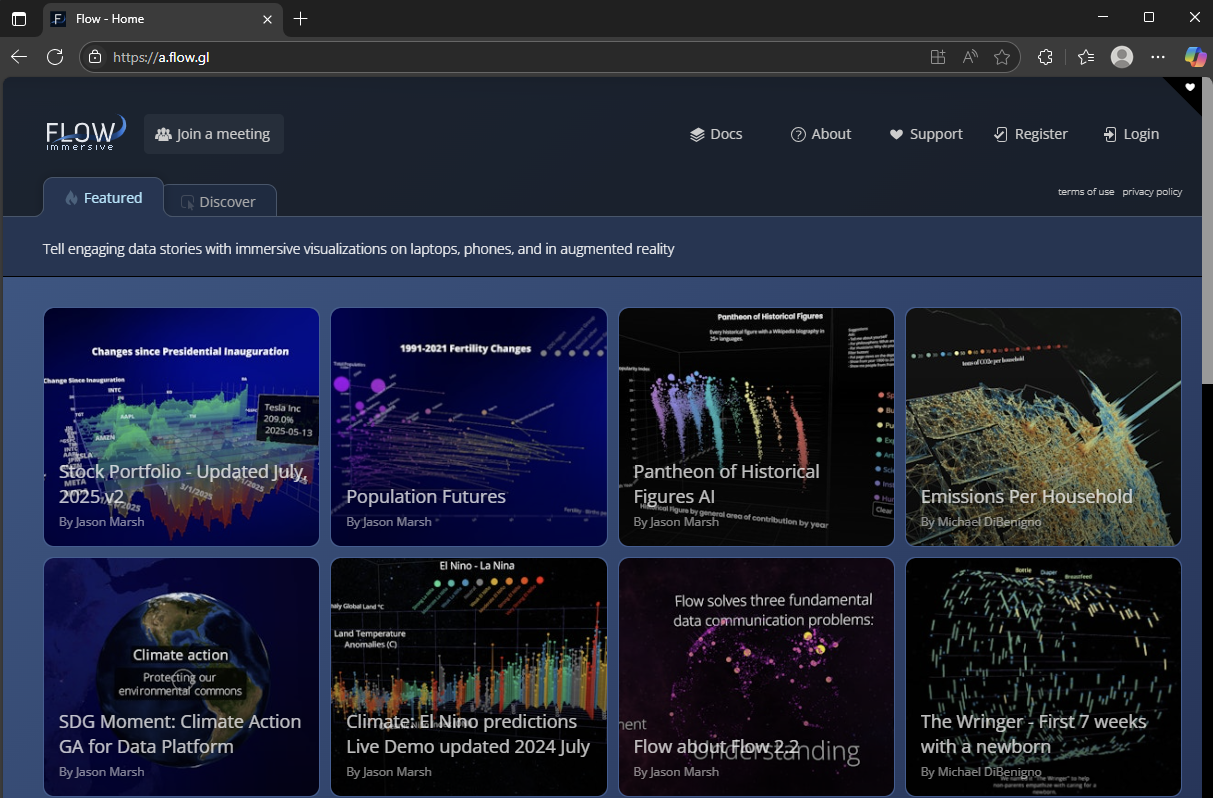Switch to the Featured tab

pos(103,198)
